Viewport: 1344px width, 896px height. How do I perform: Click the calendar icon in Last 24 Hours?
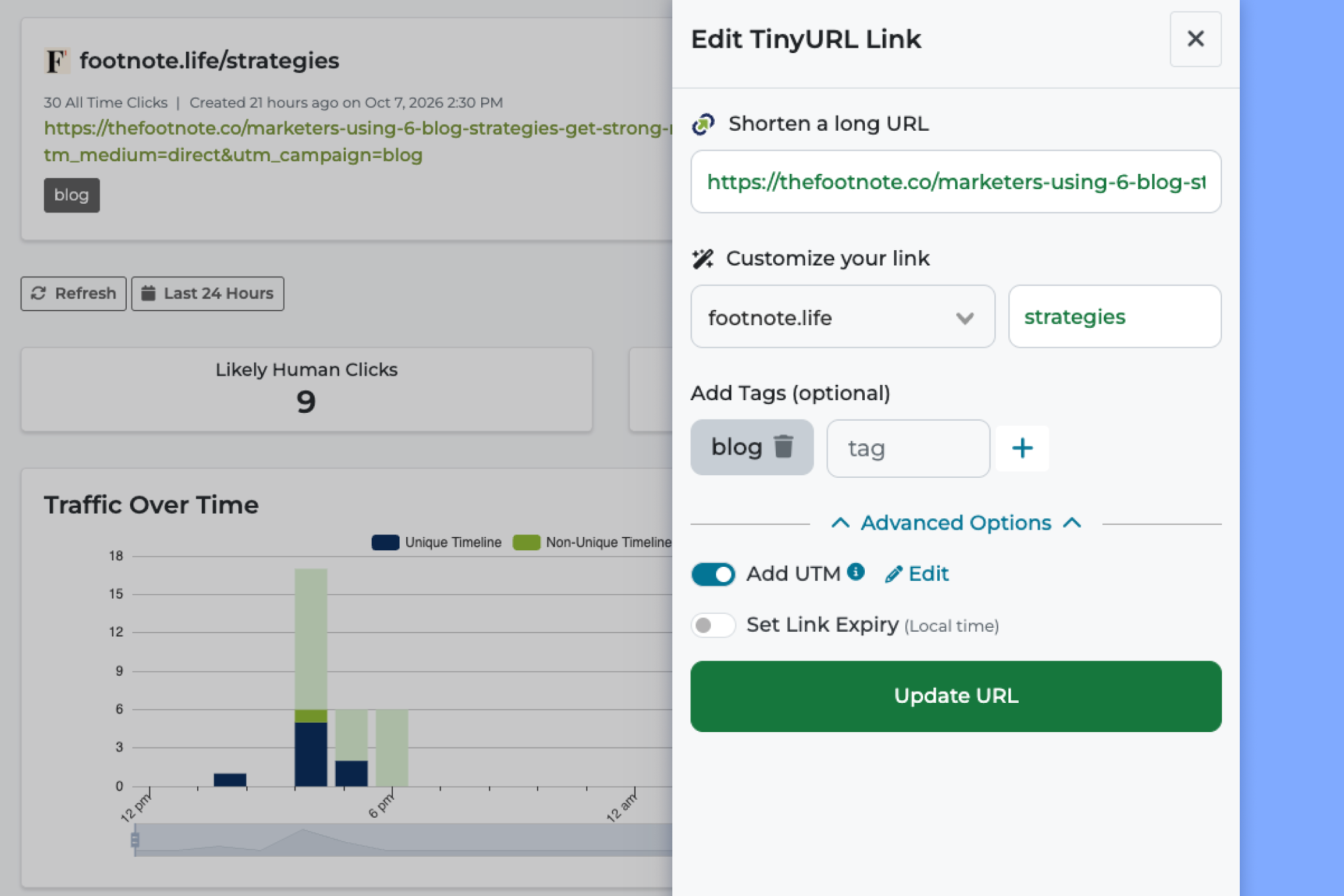pyautogui.click(x=149, y=293)
